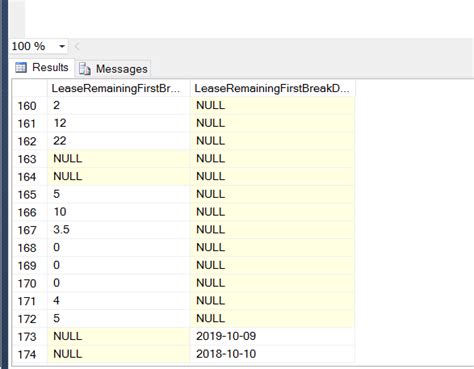Select all via grid top-left corner cell
Viewport: 474px width, 369px height.
[30, 88]
